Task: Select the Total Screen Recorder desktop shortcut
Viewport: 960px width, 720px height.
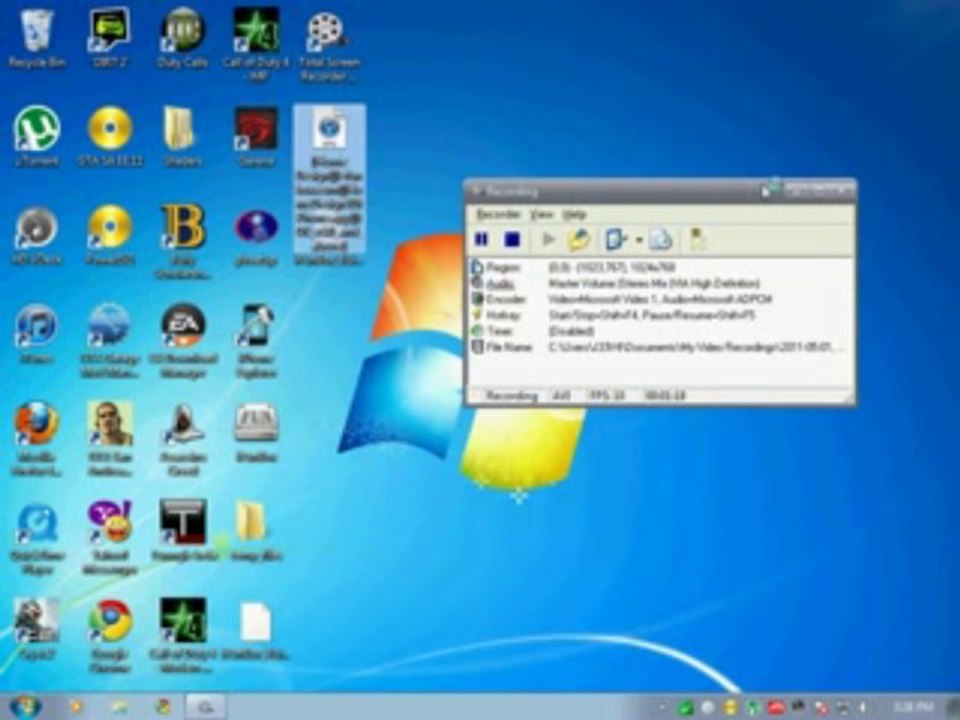Action: (x=329, y=47)
